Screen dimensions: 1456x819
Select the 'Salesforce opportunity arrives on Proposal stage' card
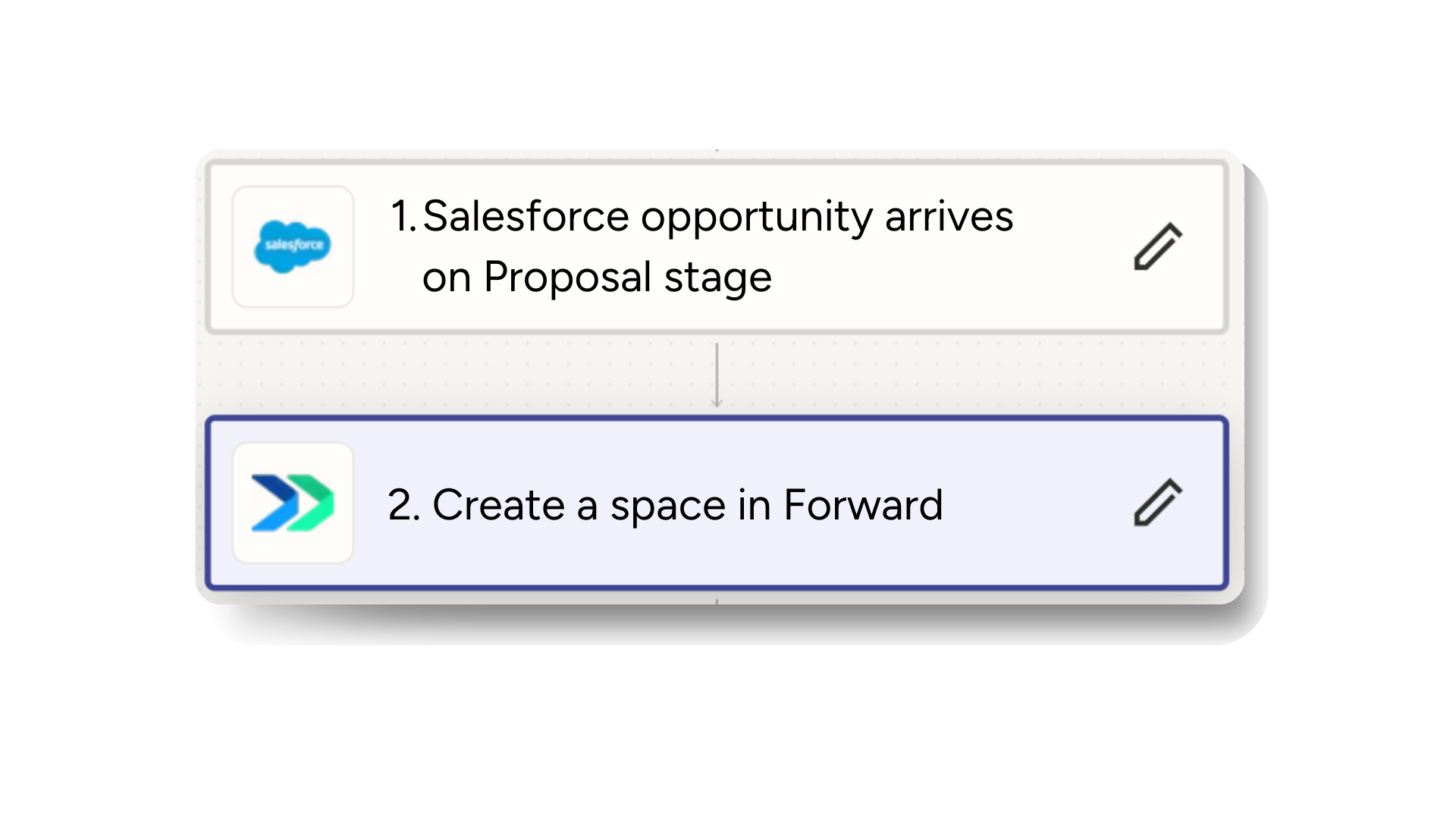[x=717, y=245]
